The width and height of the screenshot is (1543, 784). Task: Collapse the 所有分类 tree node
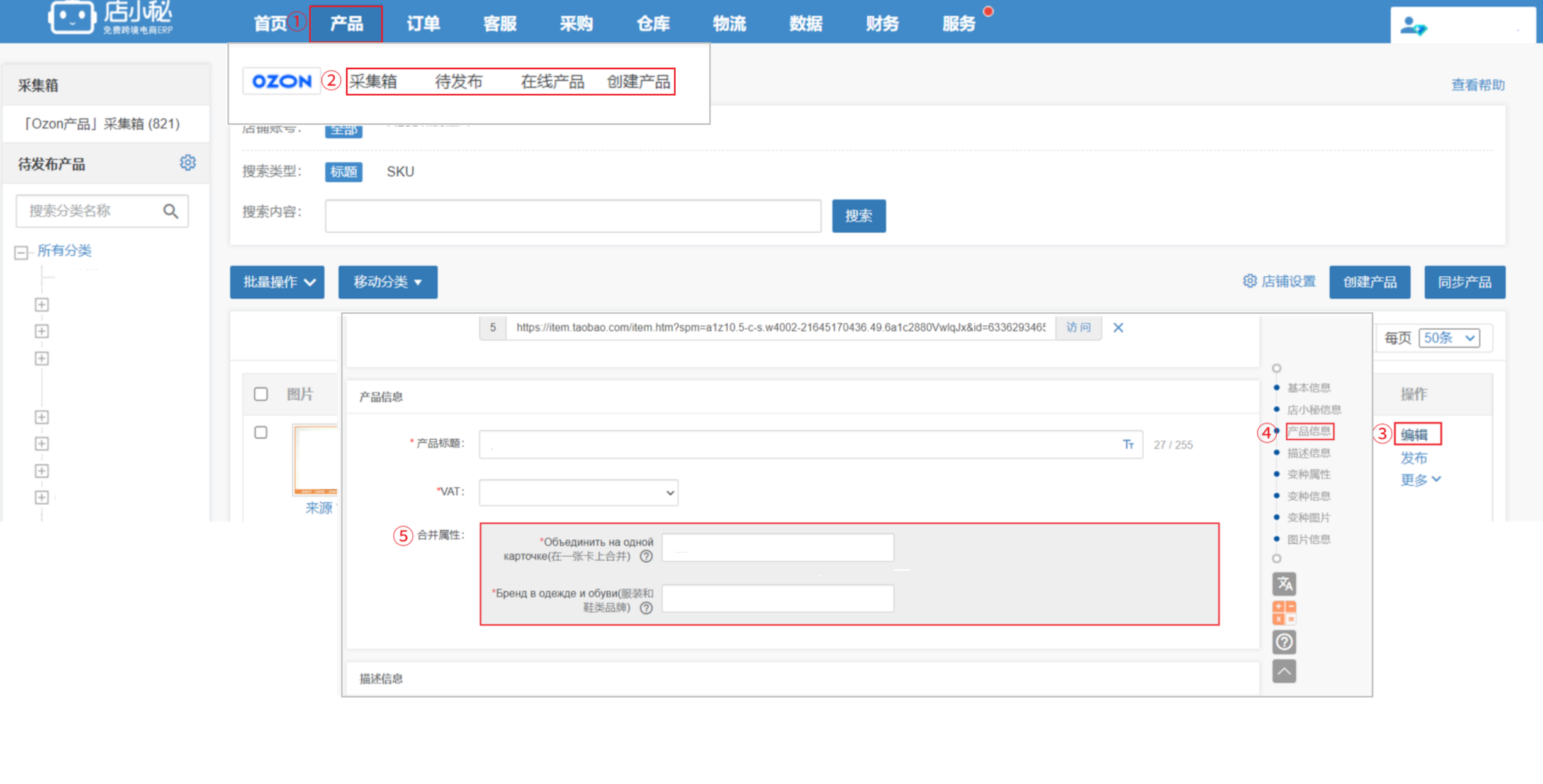[x=21, y=252]
